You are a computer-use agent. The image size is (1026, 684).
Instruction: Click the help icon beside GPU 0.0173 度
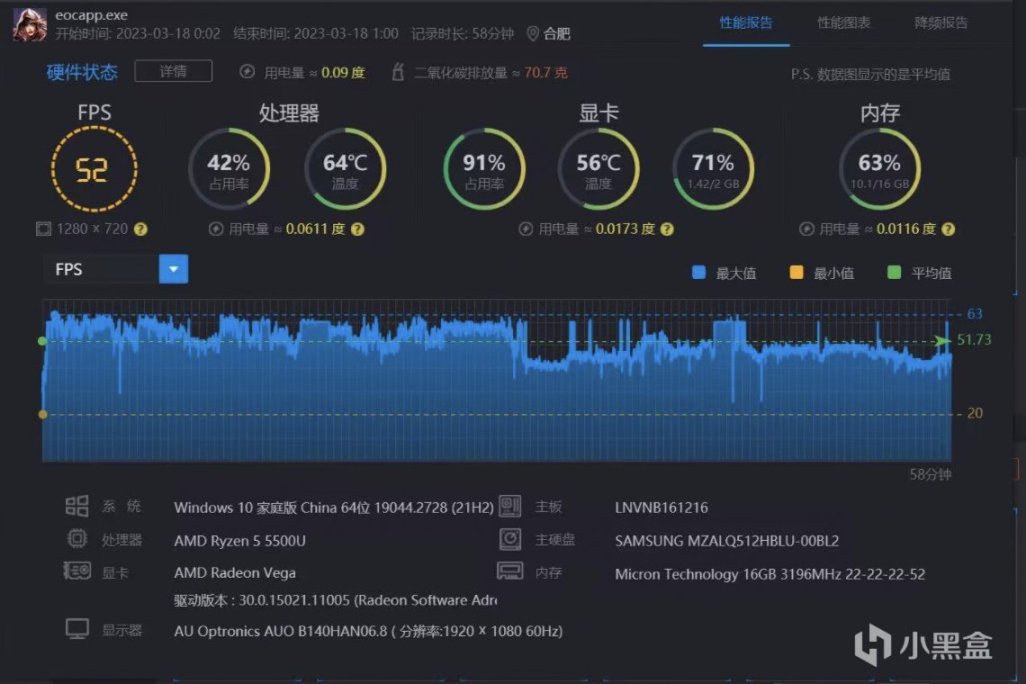pyautogui.click(x=667, y=229)
